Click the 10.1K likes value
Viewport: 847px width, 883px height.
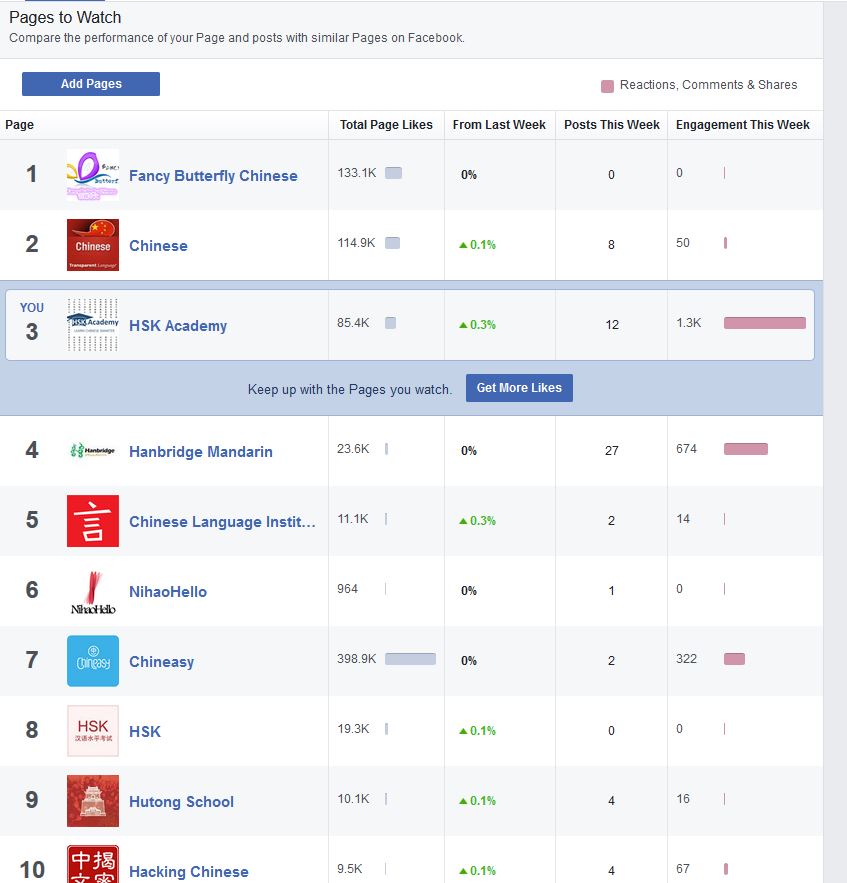click(x=353, y=799)
